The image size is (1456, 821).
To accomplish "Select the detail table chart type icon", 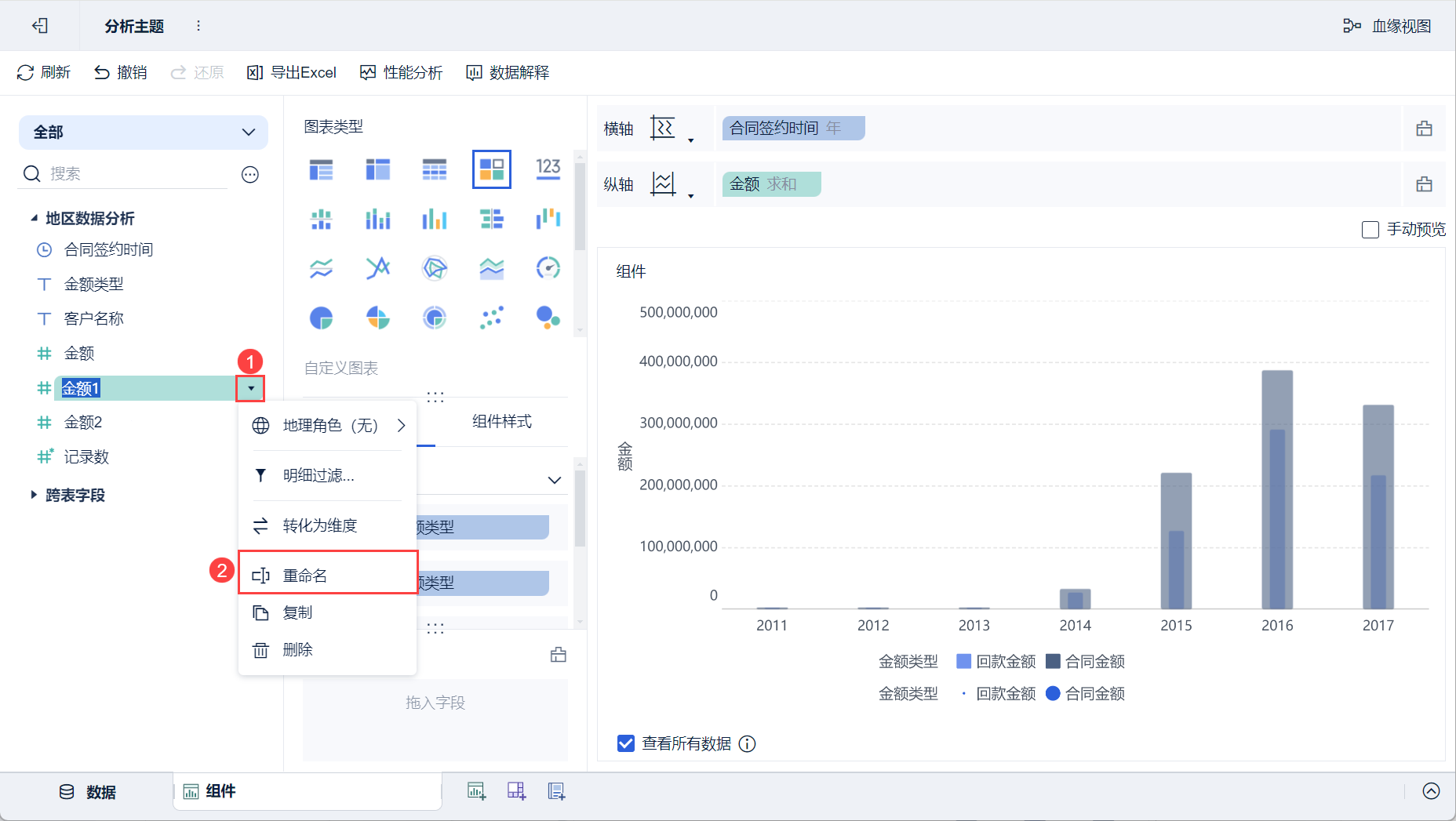I will tap(435, 169).
